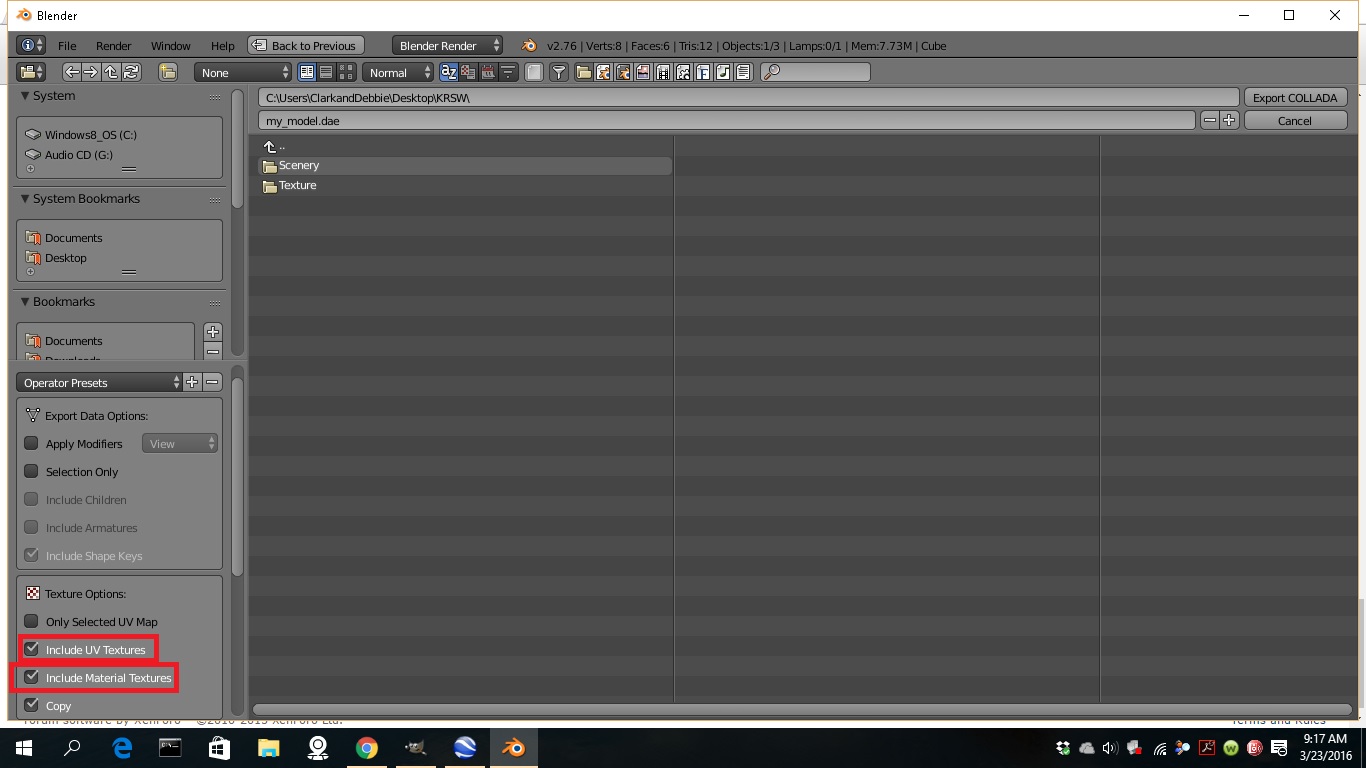Image resolution: width=1366 pixels, height=768 pixels.
Task: Refresh the file list
Action: coord(131,72)
